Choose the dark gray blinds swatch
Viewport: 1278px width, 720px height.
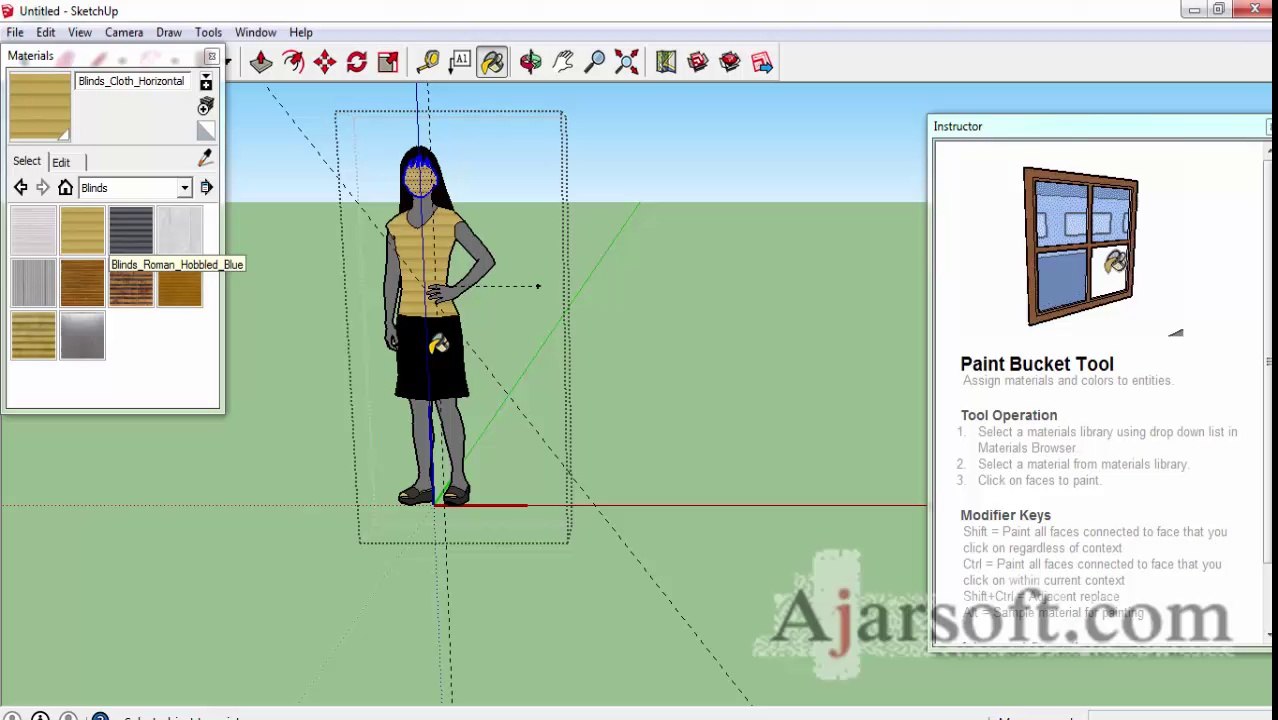click(x=131, y=230)
